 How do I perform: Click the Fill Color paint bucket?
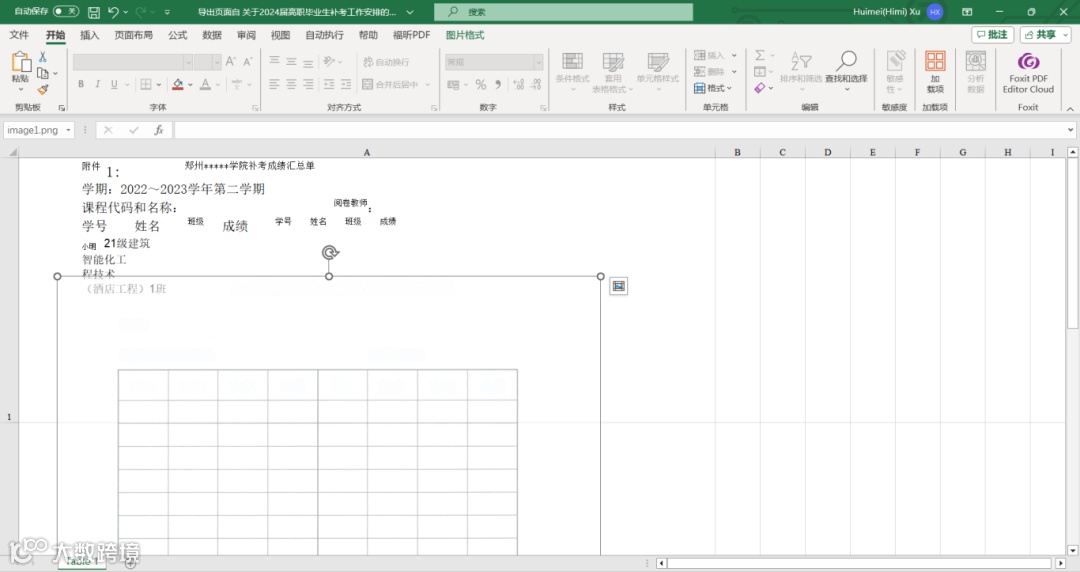point(178,84)
